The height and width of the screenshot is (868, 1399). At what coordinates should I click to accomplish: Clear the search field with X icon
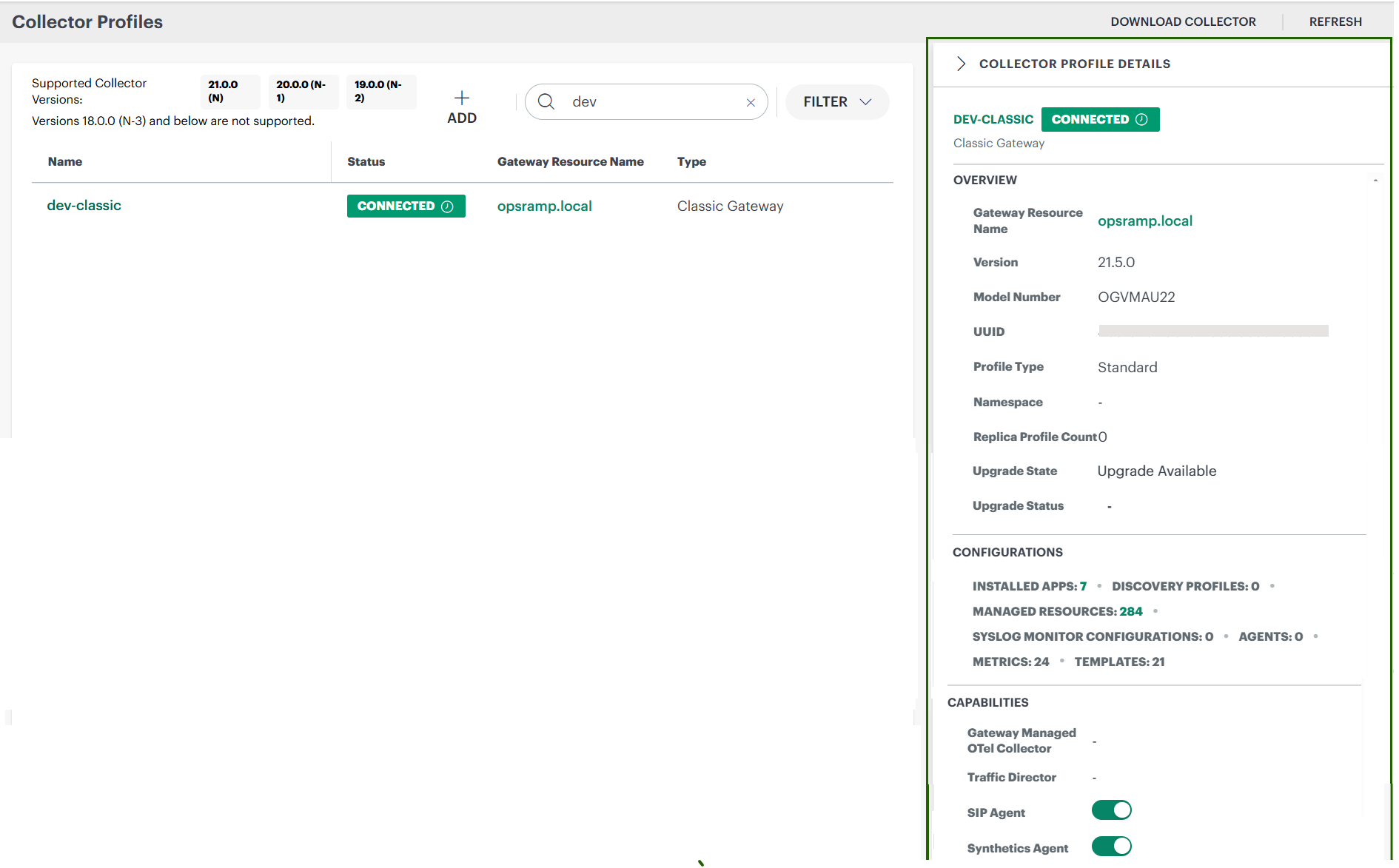click(x=751, y=103)
